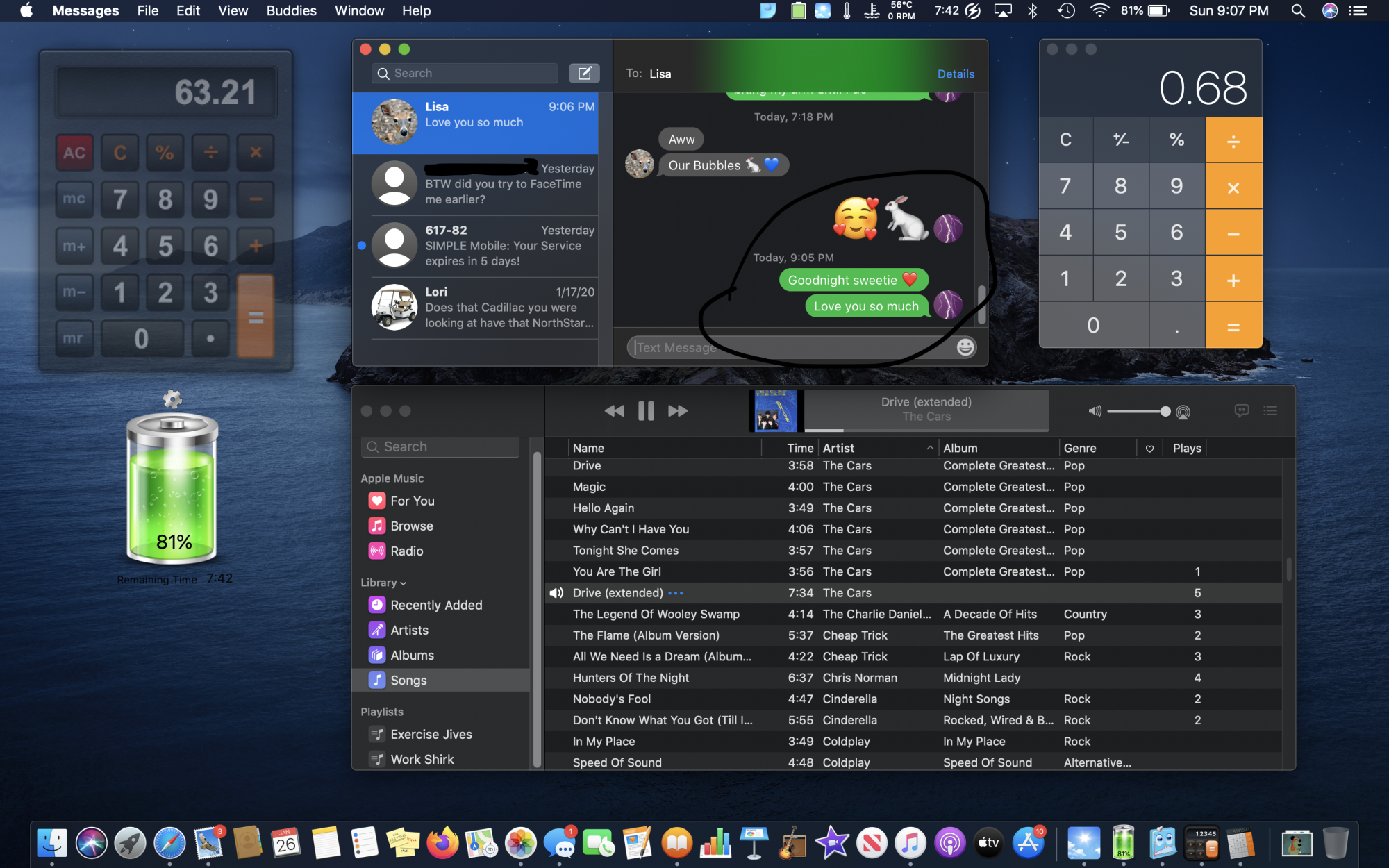Open Firefox from the Dock
The image size is (1389, 868).
click(442, 843)
